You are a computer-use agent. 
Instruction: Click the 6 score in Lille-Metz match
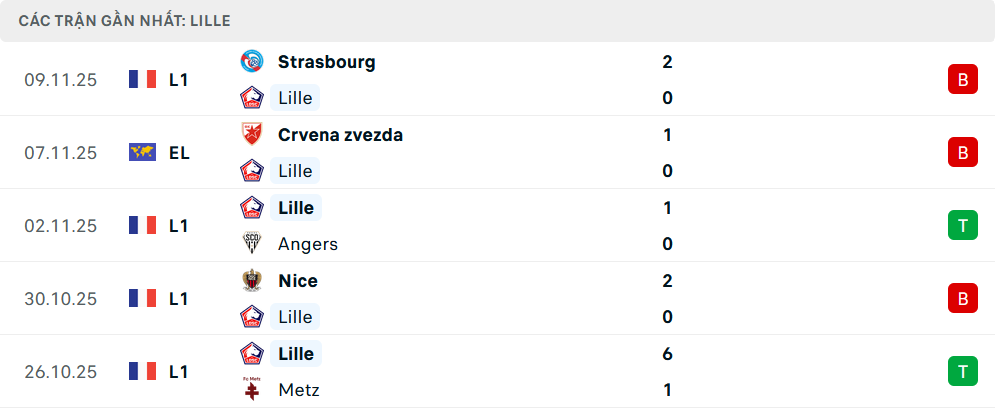(667, 354)
